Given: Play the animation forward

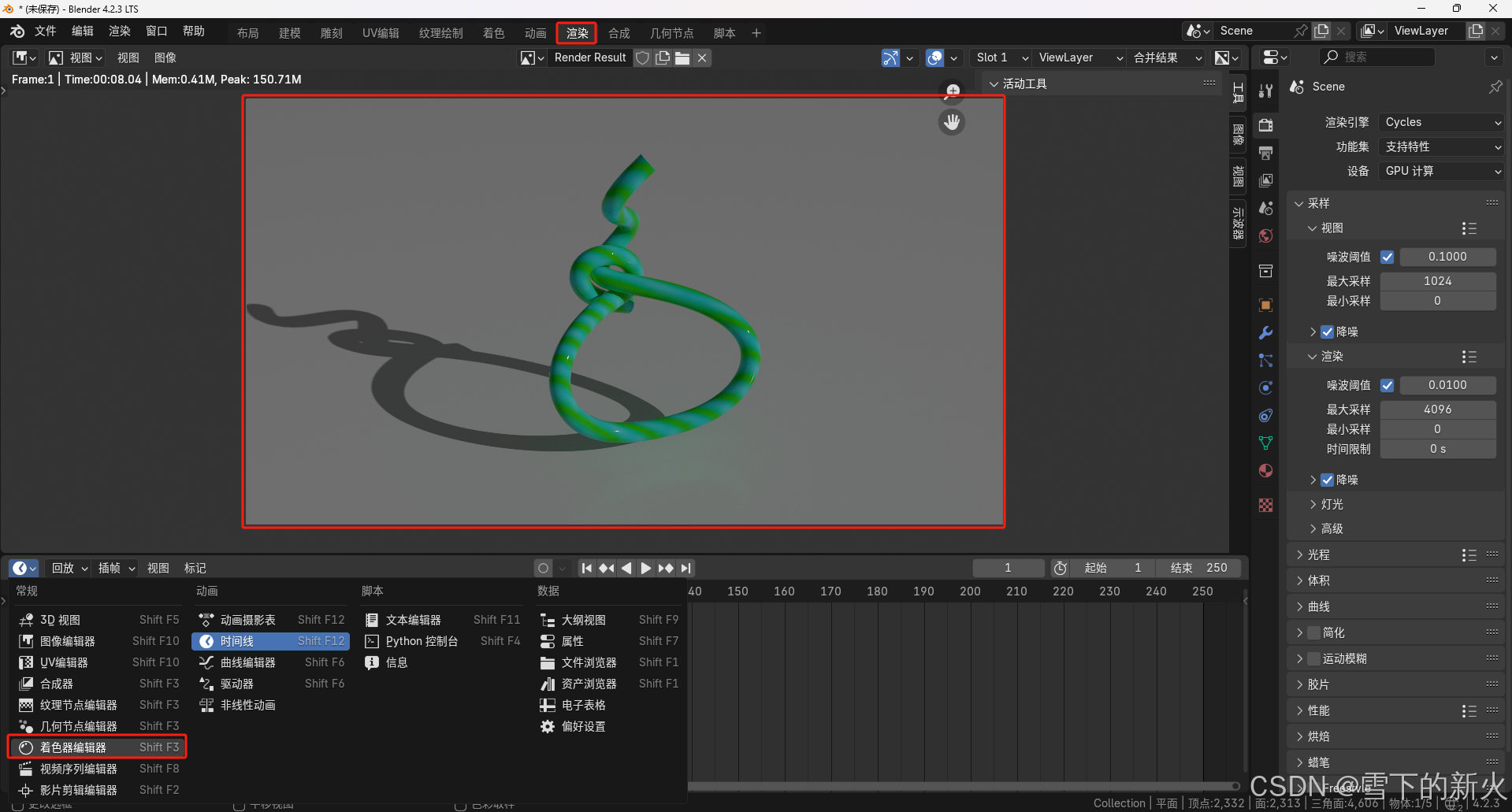Looking at the screenshot, I should pyautogui.click(x=646, y=568).
